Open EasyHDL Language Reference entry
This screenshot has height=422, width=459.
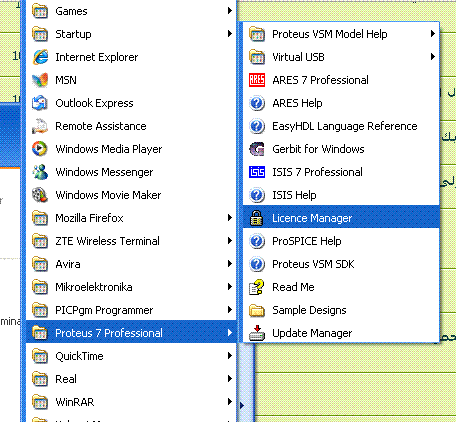[341, 126]
